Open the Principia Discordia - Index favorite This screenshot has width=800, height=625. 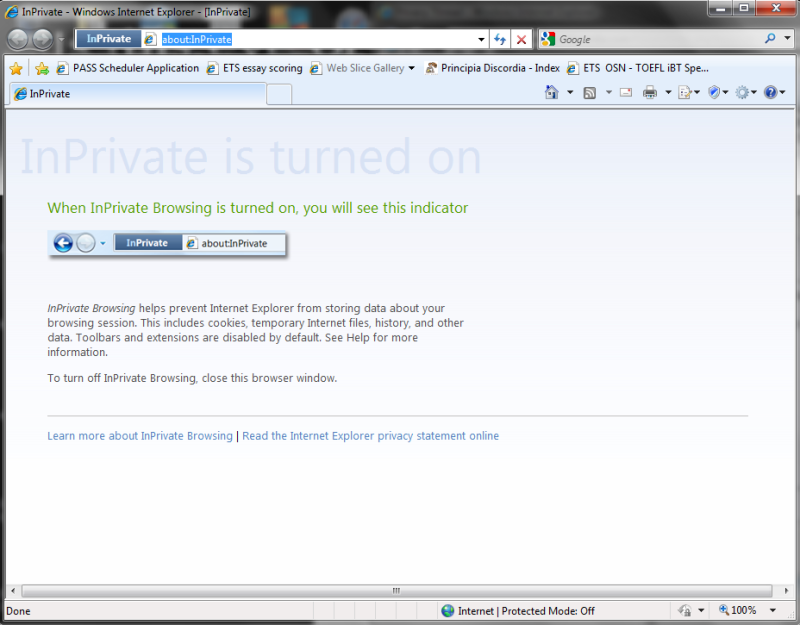click(x=492, y=68)
